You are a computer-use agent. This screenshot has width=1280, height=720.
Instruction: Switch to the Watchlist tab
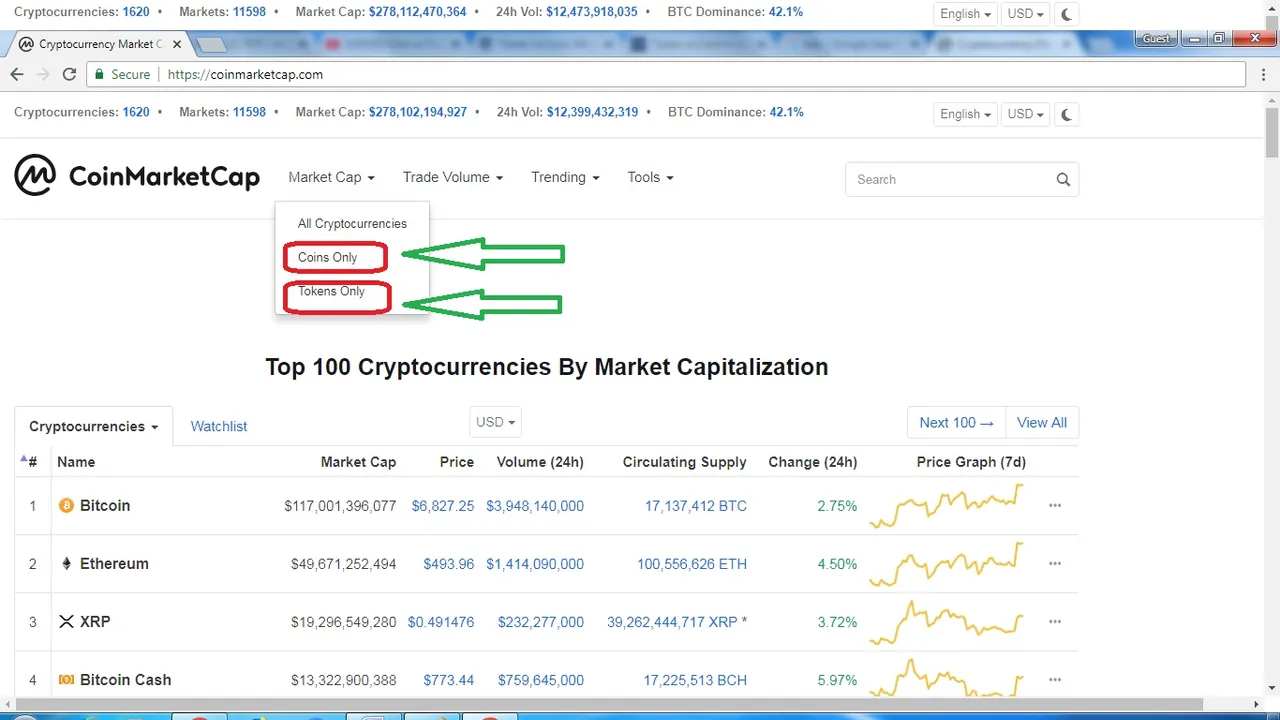219,426
